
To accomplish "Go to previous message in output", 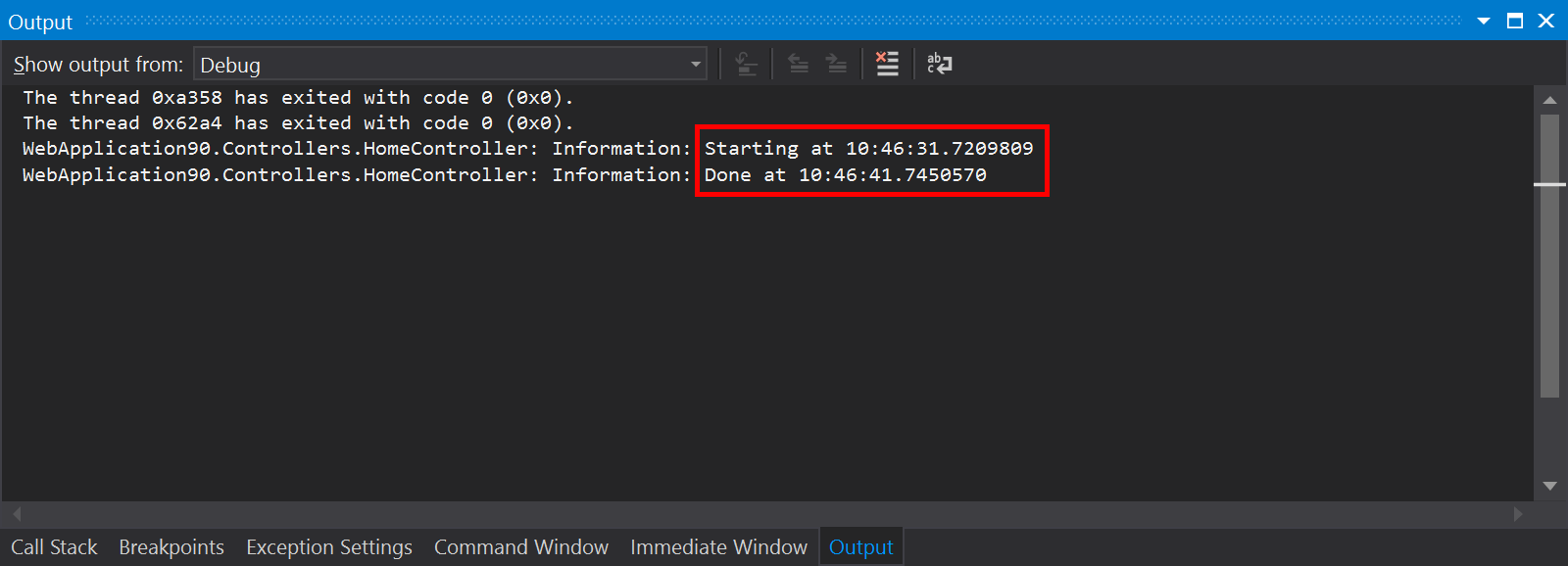I will tap(799, 65).
